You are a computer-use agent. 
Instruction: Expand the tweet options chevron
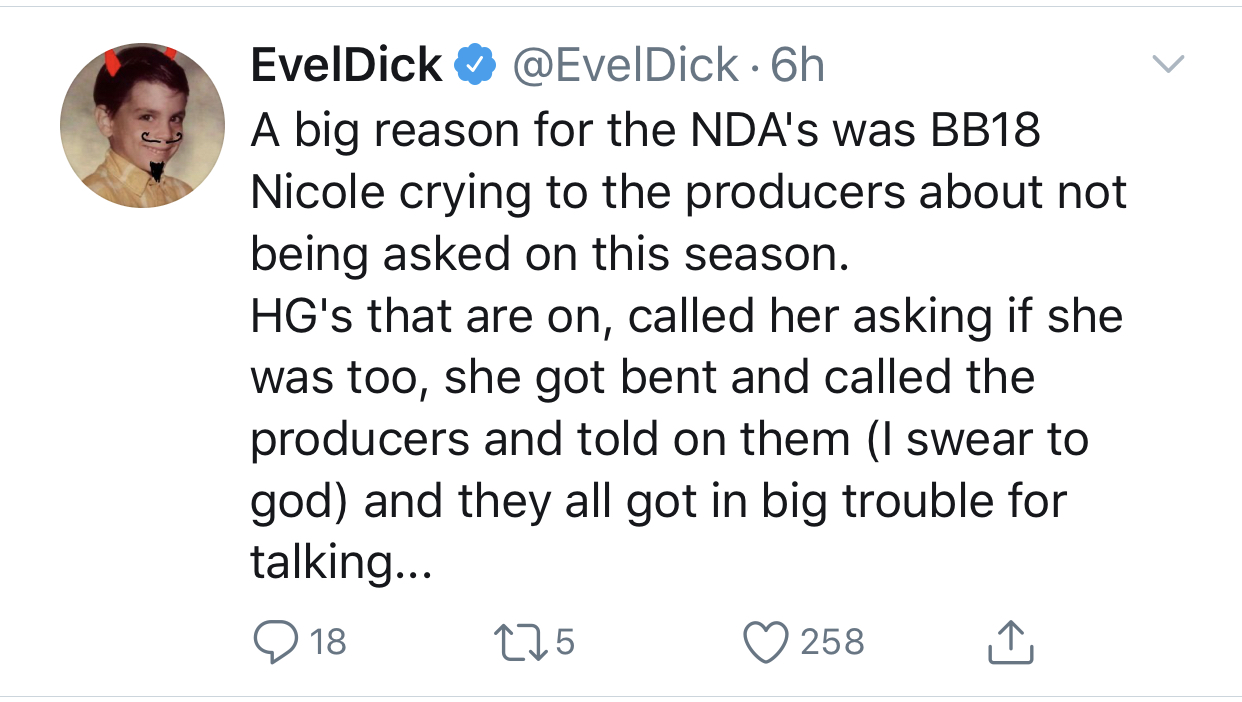tap(1166, 65)
